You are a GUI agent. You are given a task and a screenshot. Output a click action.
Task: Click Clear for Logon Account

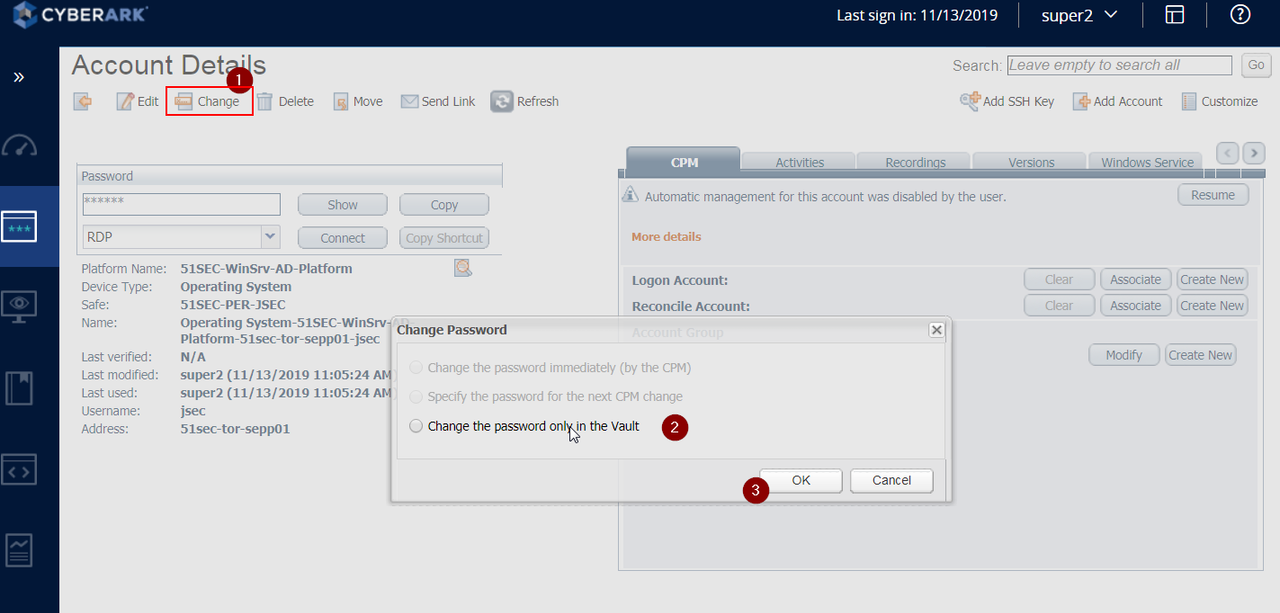click(1058, 279)
